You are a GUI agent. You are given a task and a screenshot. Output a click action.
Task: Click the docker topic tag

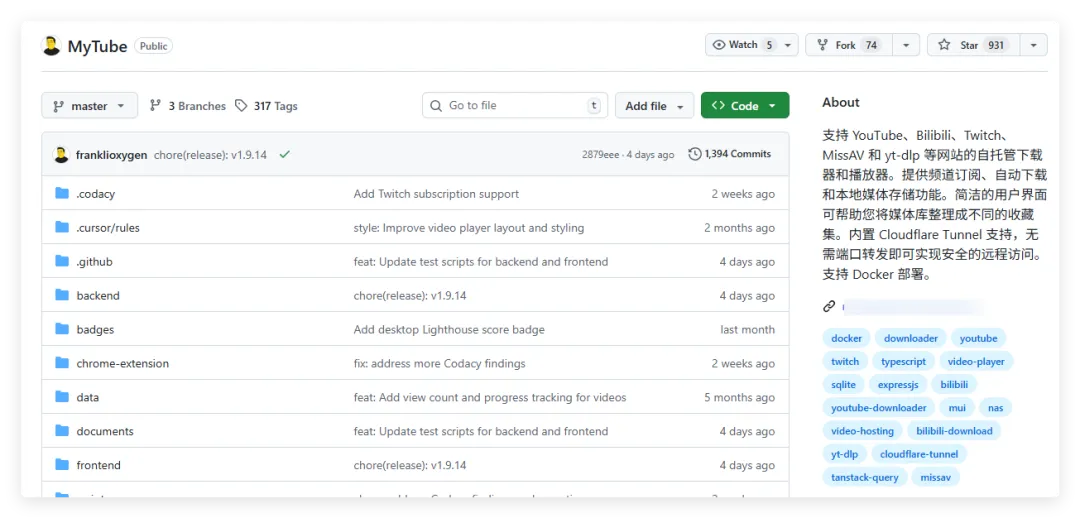[x=846, y=338]
